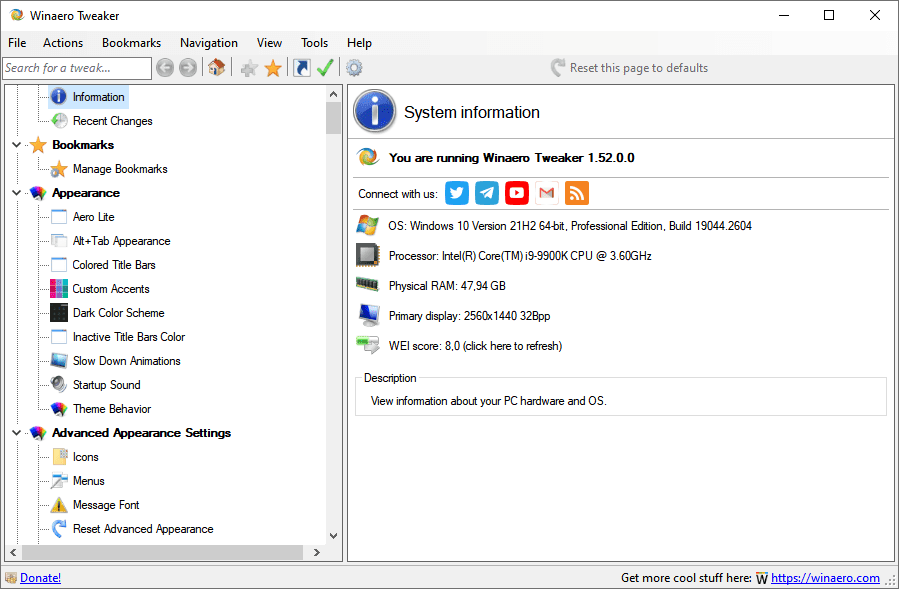Open bookmarks with the gold star toolbar icon

coord(273,68)
